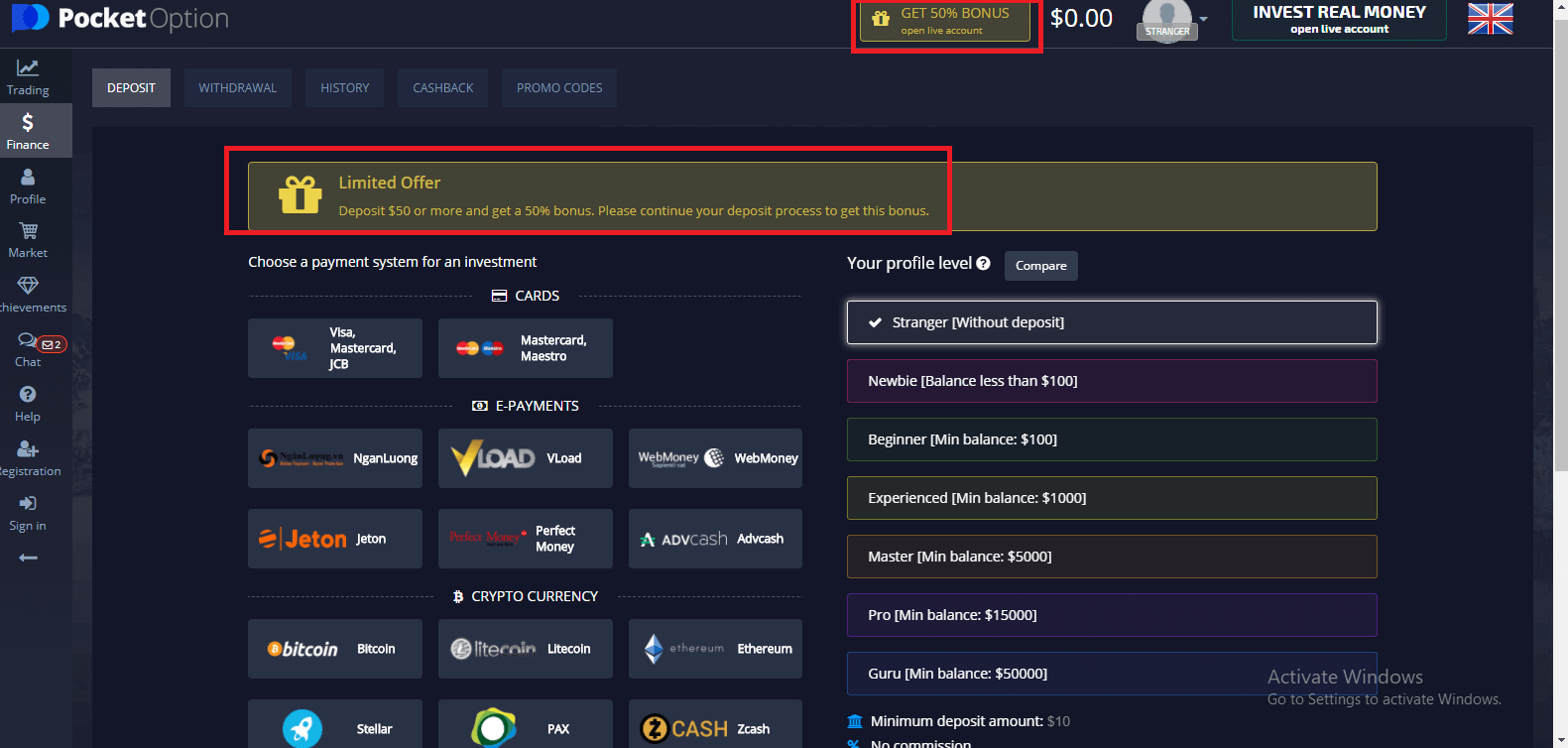Open Achievements diamond icon
The height and width of the screenshot is (748, 1568).
[x=28, y=294]
